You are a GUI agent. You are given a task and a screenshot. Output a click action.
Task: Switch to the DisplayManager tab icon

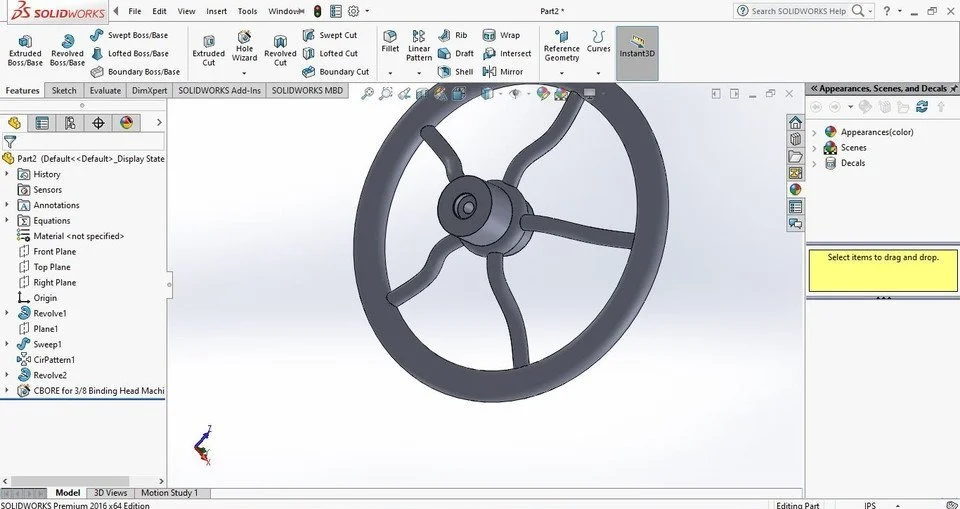coord(126,123)
